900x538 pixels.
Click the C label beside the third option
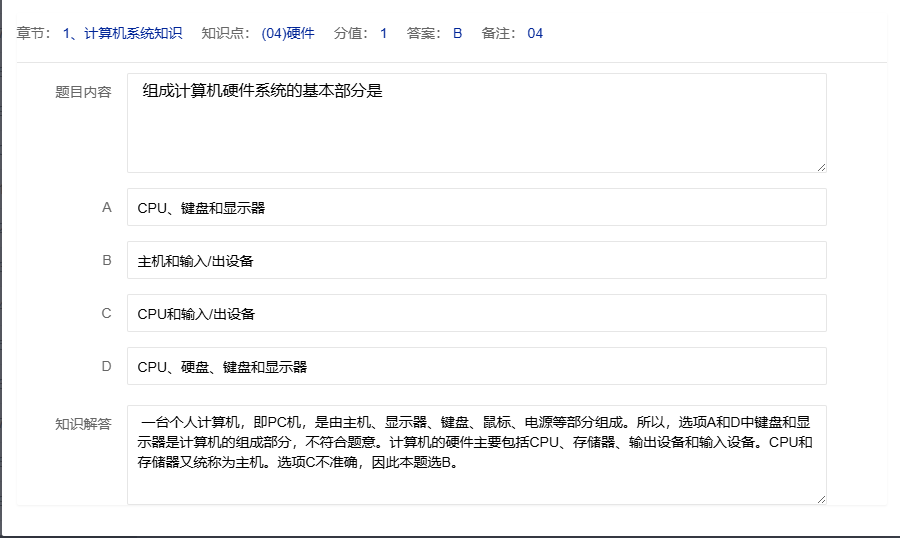106,313
